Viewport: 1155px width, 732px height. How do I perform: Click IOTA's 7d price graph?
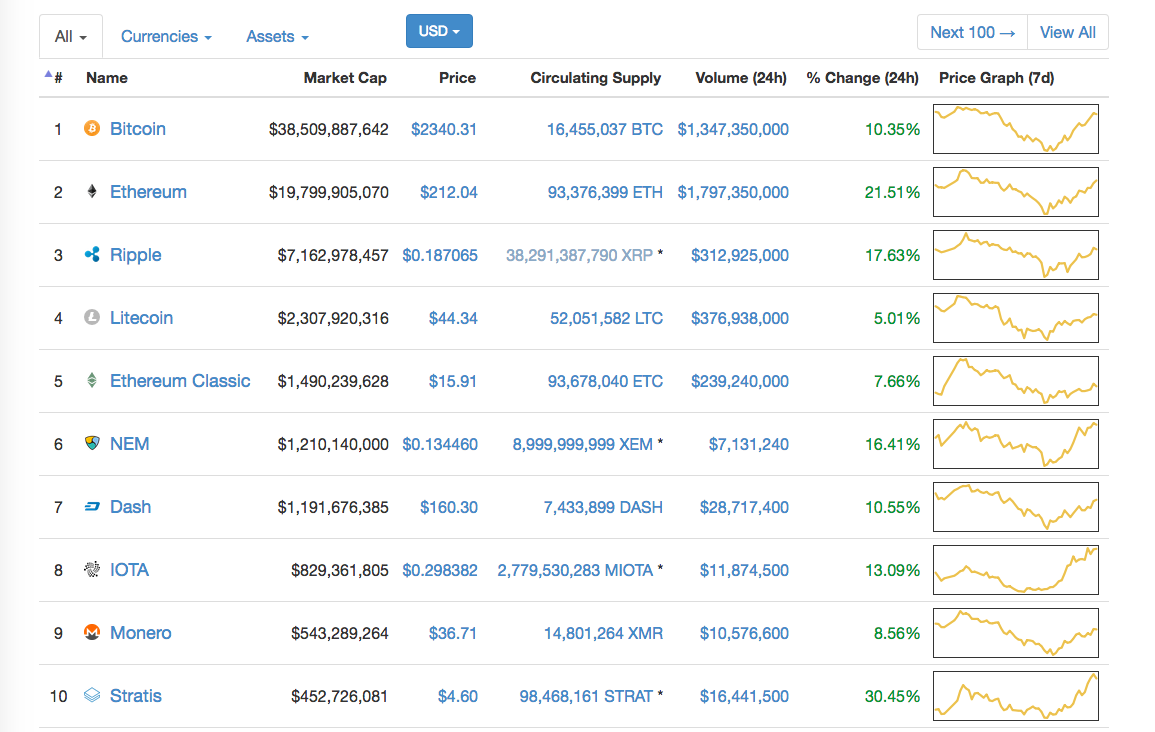(1016, 569)
